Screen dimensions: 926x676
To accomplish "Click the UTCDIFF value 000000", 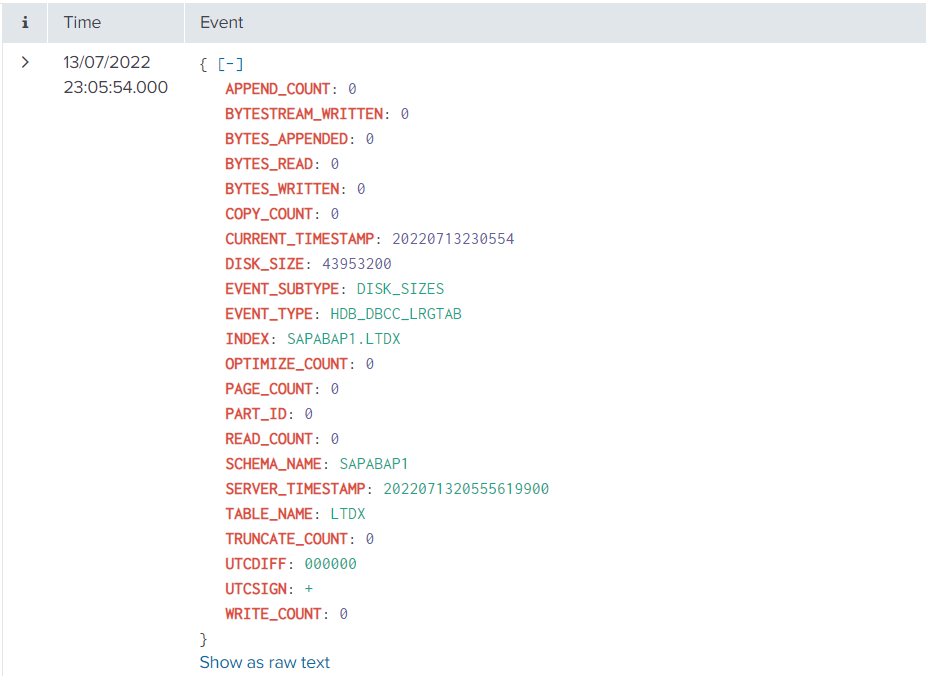I will point(330,564).
